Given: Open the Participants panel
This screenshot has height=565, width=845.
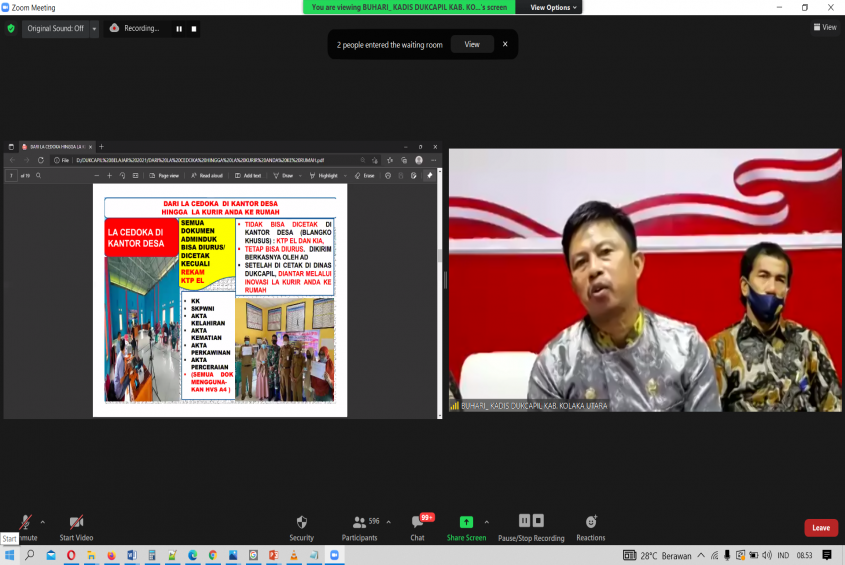Looking at the screenshot, I should pos(359,526).
